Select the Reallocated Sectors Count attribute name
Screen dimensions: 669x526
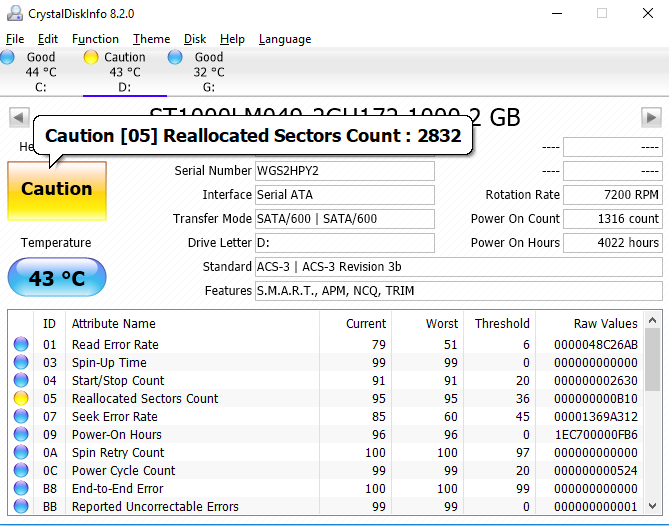coord(145,398)
